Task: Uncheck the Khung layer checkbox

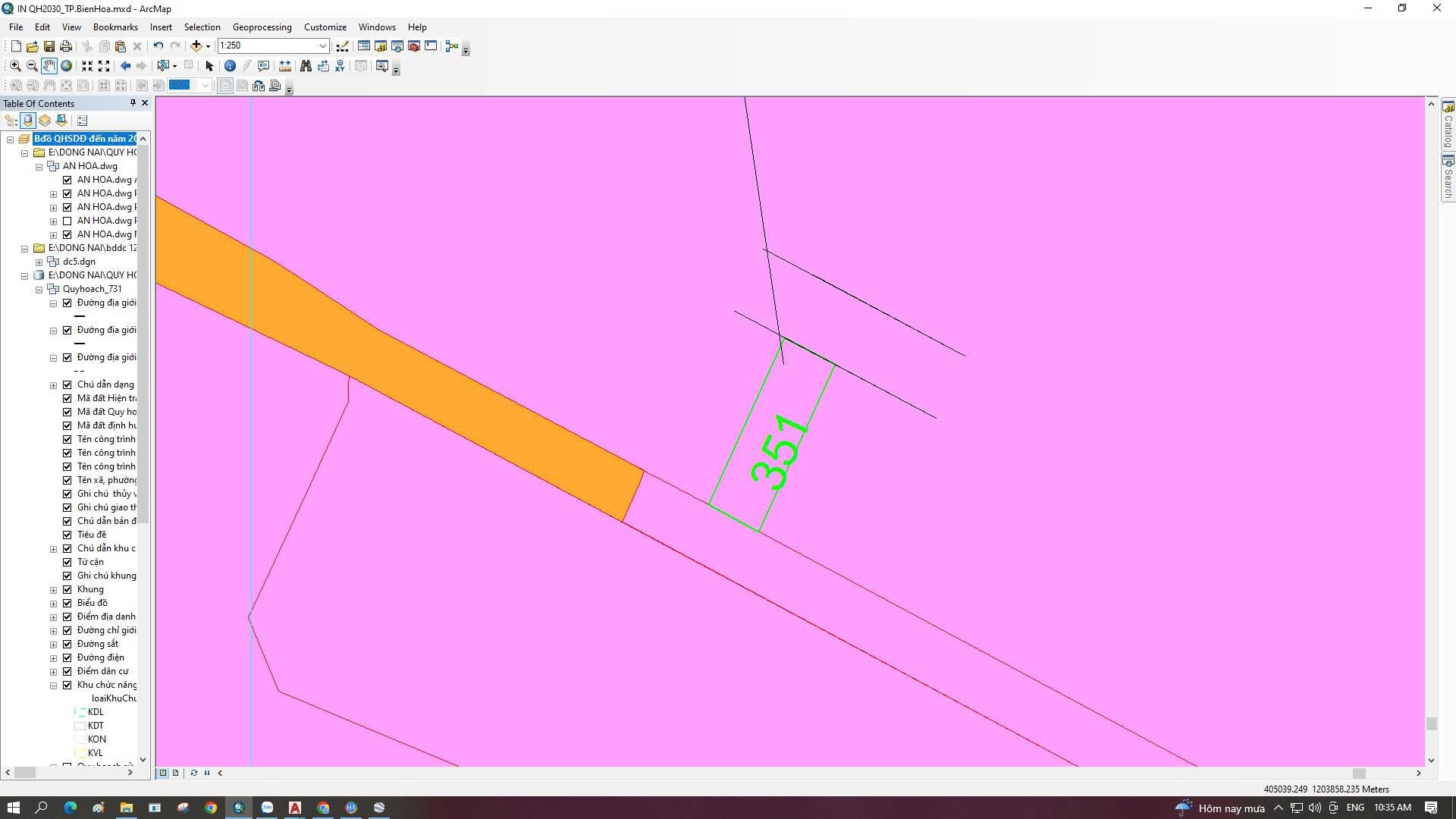Action: click(67, 589)
